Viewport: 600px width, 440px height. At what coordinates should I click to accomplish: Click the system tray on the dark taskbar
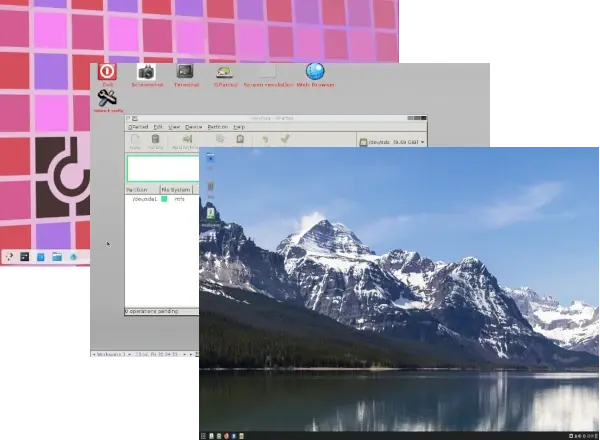[x=583, y=436]
